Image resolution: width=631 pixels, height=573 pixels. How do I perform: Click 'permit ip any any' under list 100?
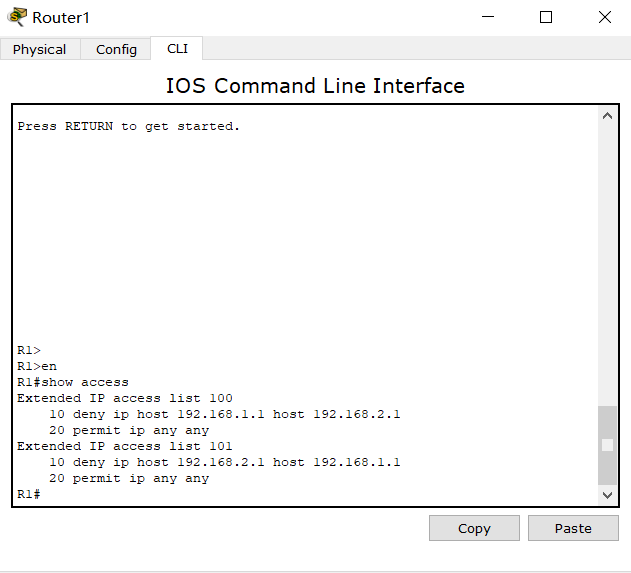click(x=129, y=431)
